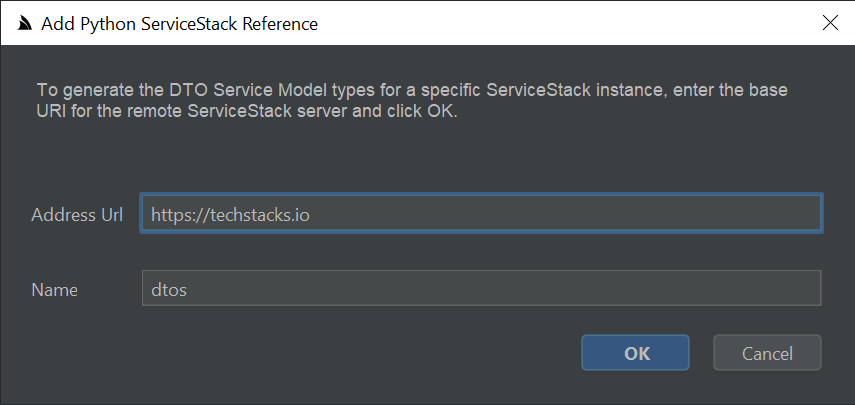Focus the Address Url input field
The height and width of the screenshot is (405, 855).
tap(481, 214)
